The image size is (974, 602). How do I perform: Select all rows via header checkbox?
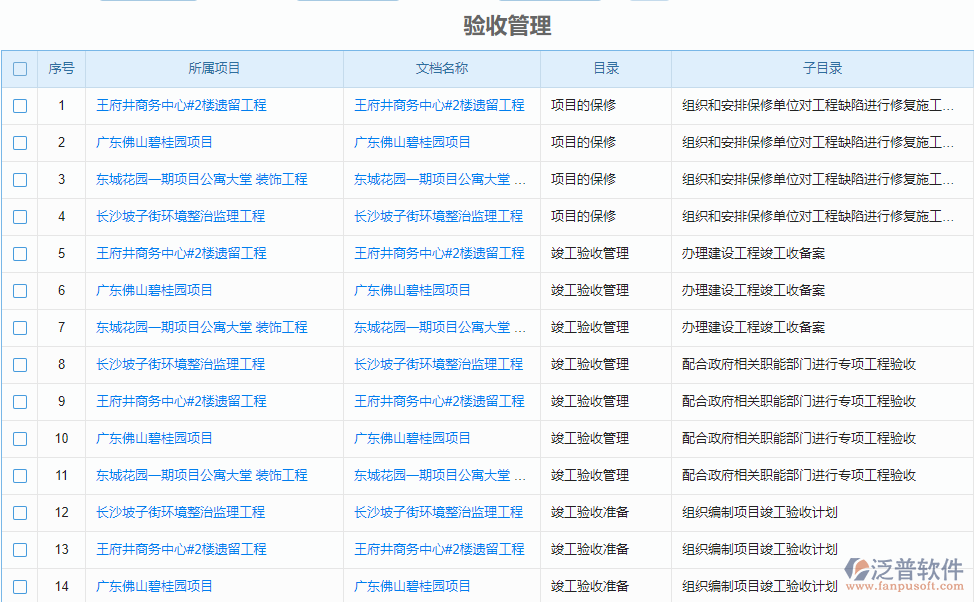19,68
